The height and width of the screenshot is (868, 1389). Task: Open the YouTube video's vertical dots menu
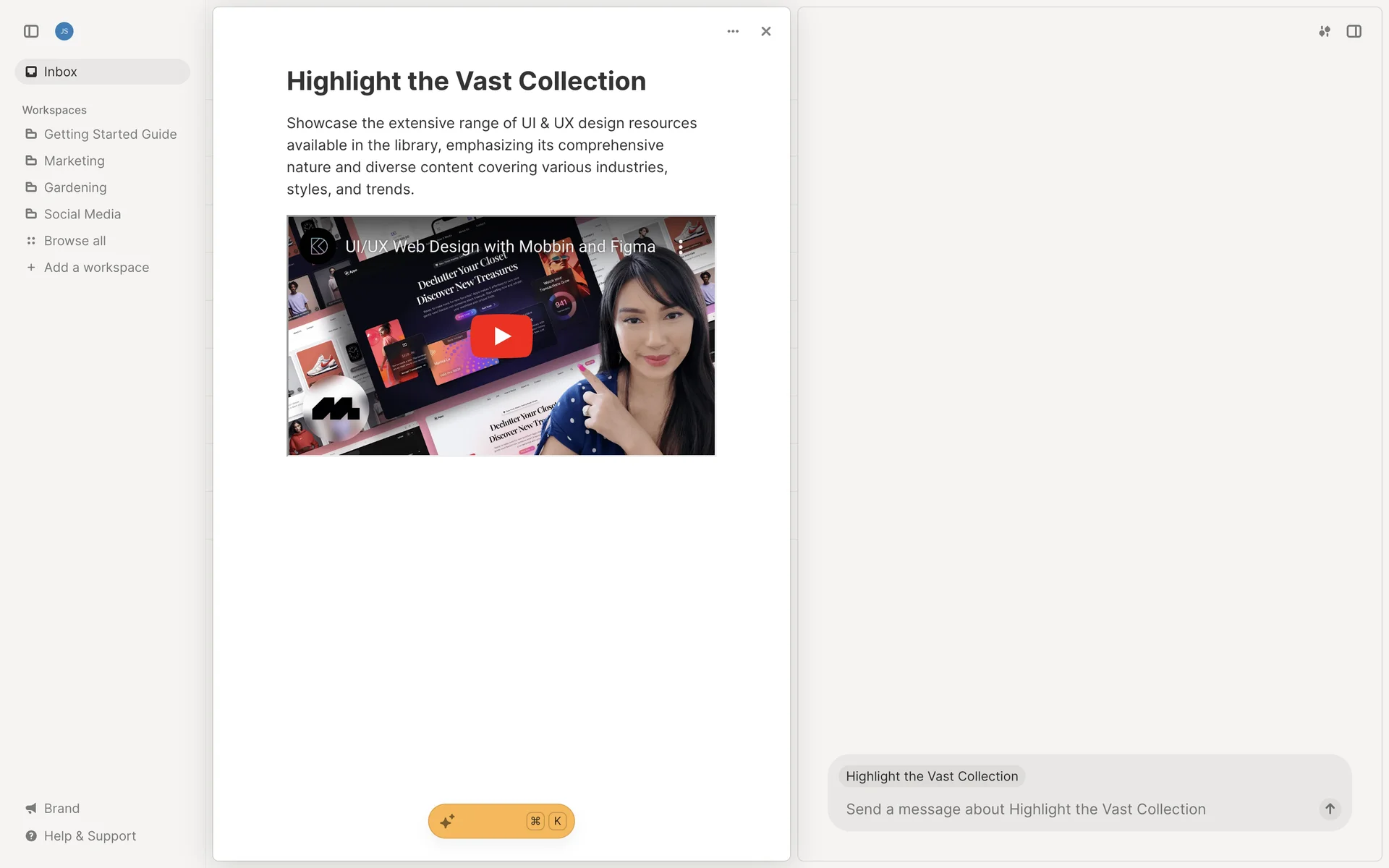681,247
